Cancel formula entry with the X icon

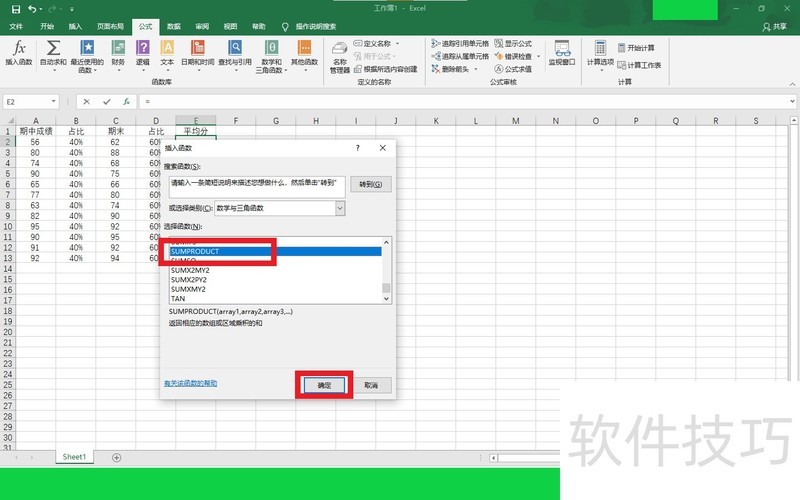(x=86, y=102)
